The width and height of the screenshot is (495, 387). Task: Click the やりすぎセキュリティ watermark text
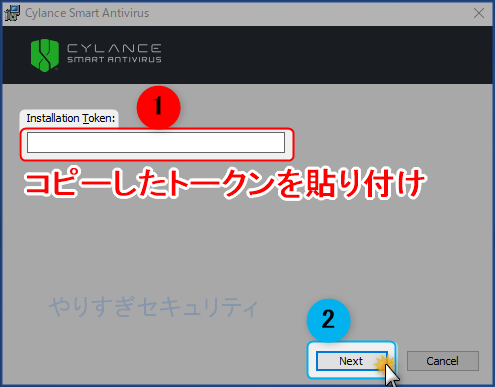click(x=154, y=307)
